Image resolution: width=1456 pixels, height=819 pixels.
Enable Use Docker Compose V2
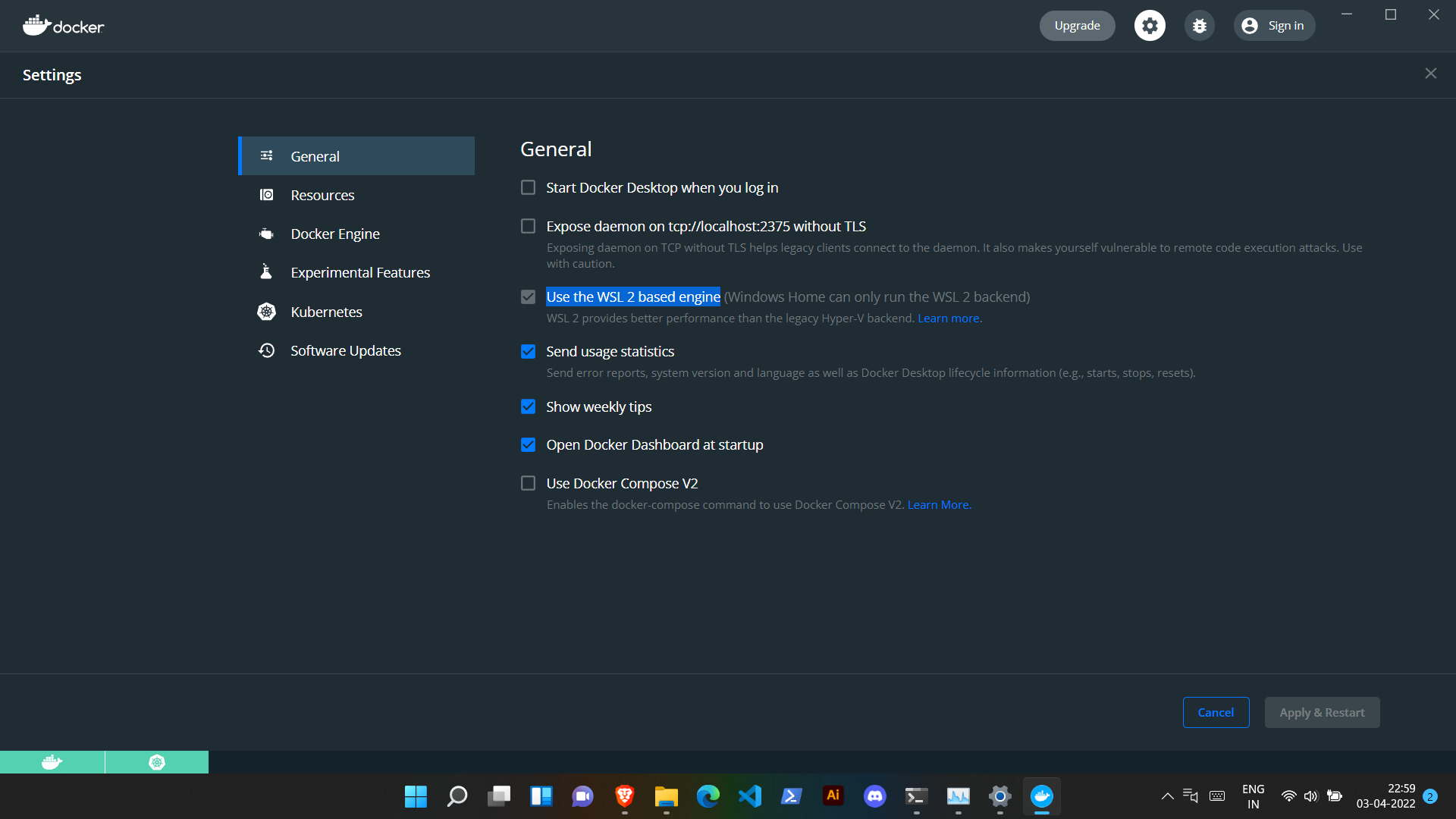coord(528,483)
